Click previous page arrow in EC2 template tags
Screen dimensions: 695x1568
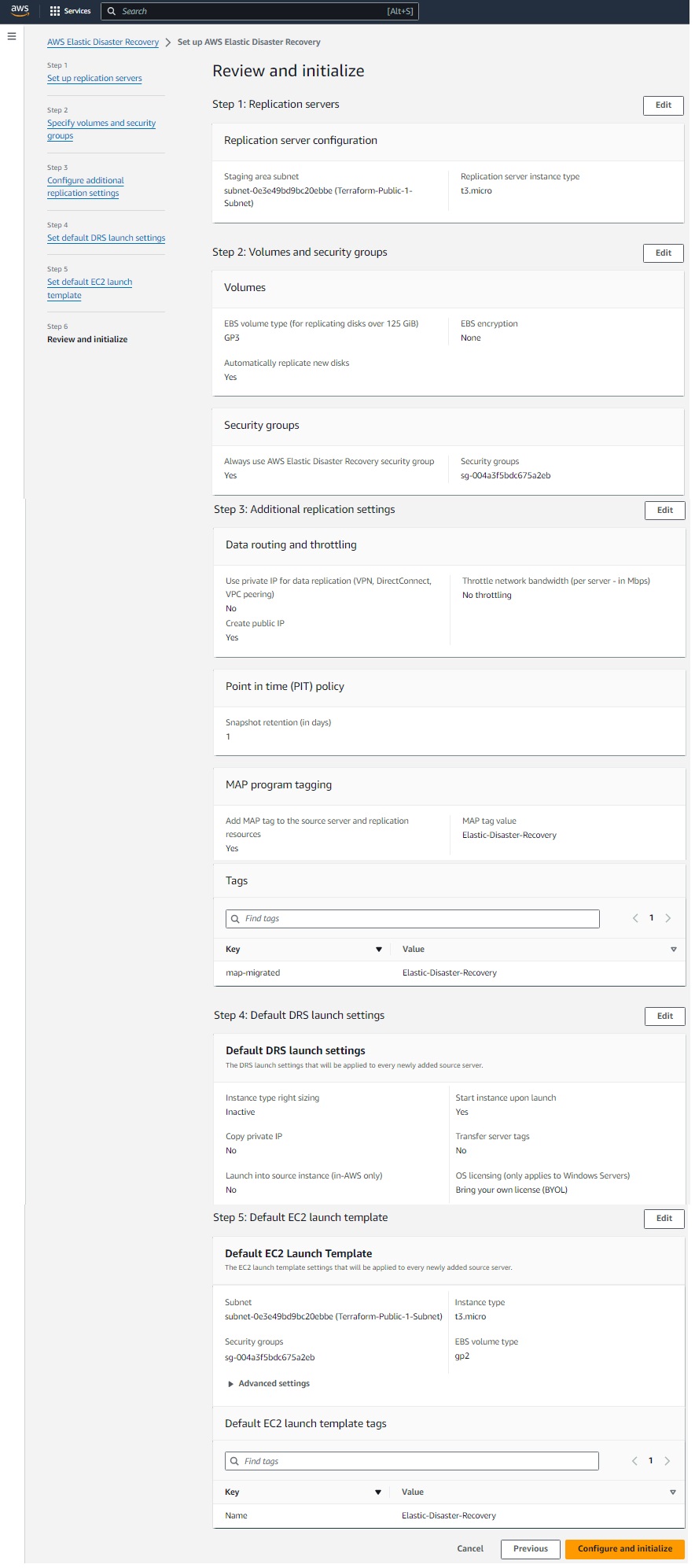(x=634, y=1461)
